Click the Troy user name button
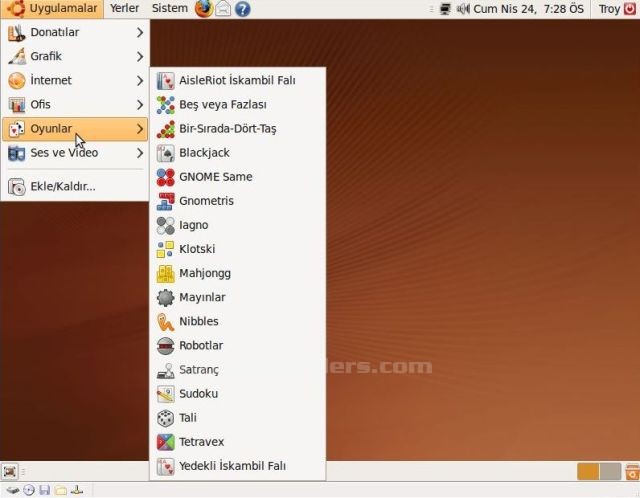 tap(609, 9)
